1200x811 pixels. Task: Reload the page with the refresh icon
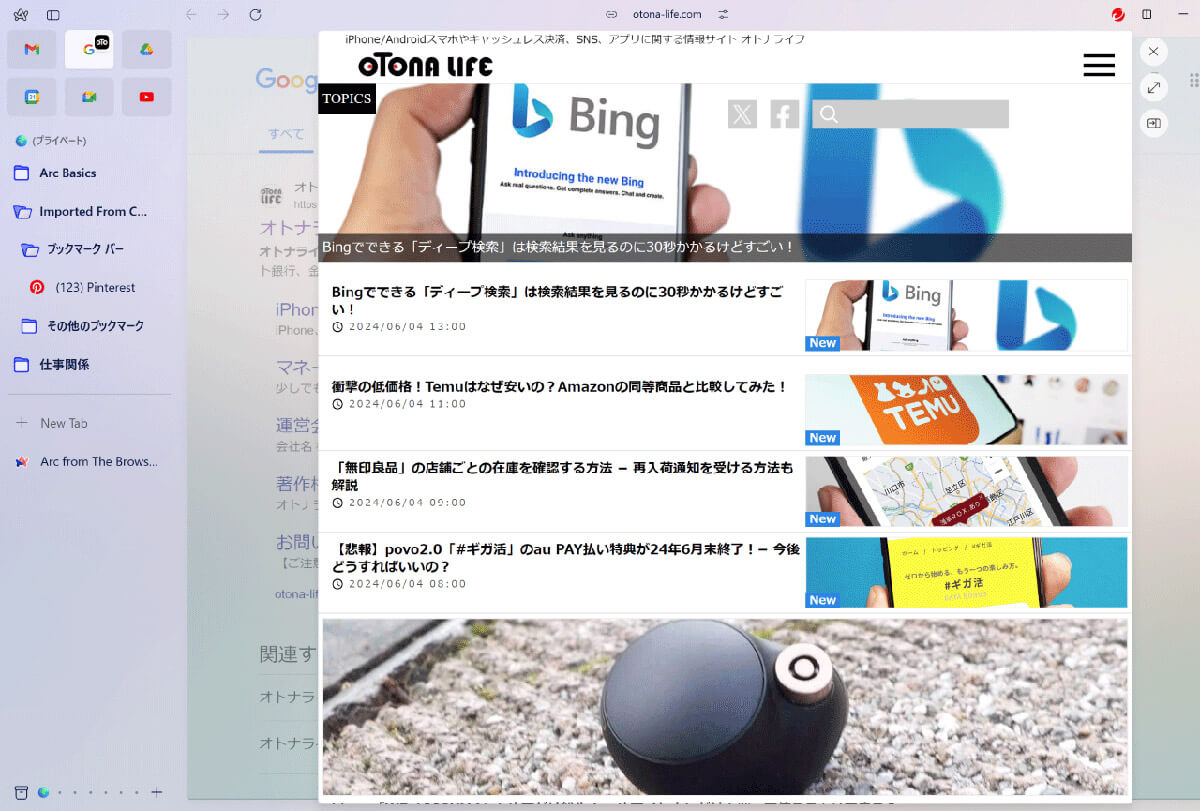coord(255,14)
